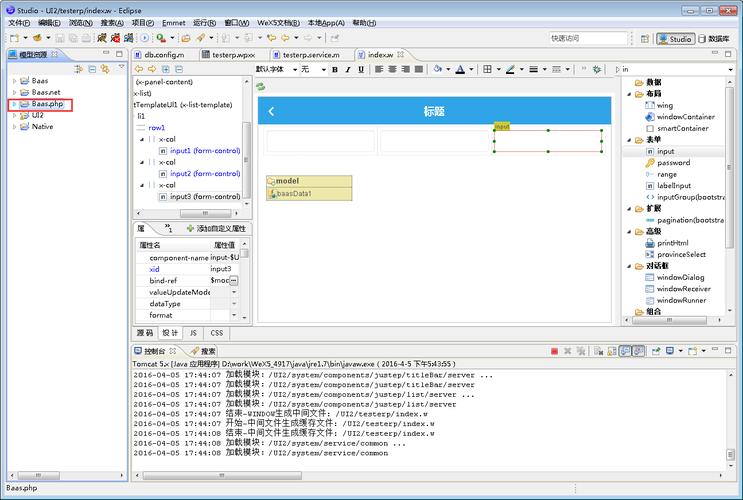Open the border style dropdown arrow
The width and height of the screenshot is (743, 500).
coord(567,70)
